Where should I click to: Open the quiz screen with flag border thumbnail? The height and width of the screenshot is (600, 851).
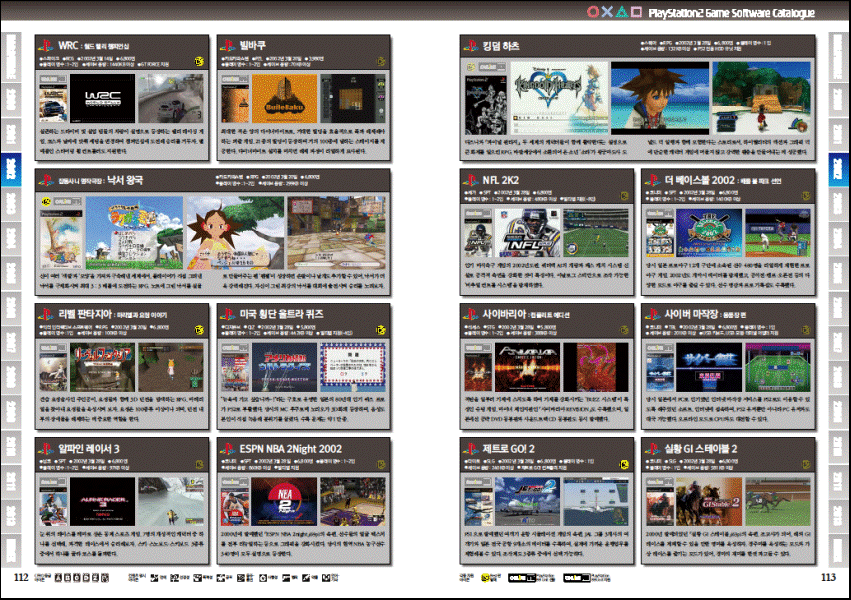tap(353, 367)
